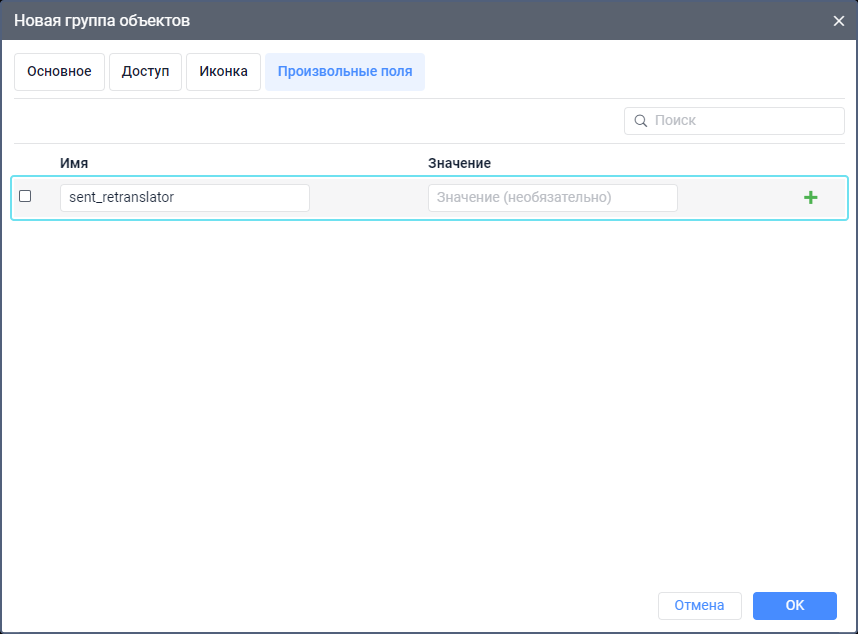Tick the checkbox for the sent_retranslator row
The image size is (858, 634).
pyautogui.click(x=25, y=196)
